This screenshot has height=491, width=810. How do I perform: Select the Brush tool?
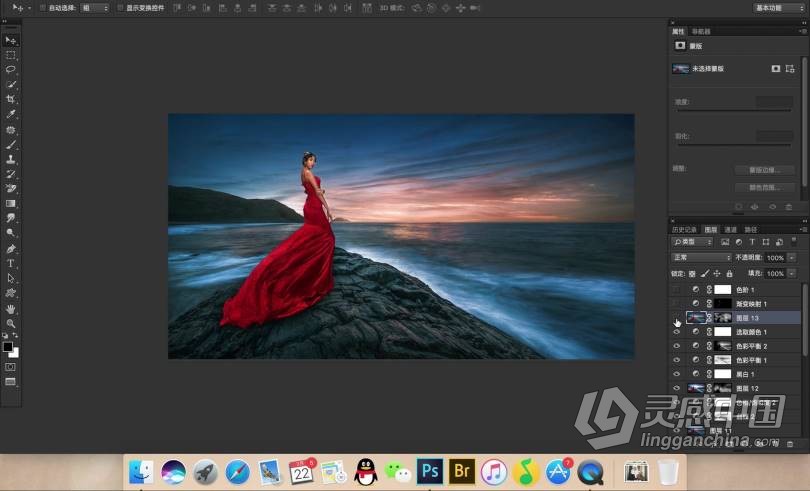[10, 145]
